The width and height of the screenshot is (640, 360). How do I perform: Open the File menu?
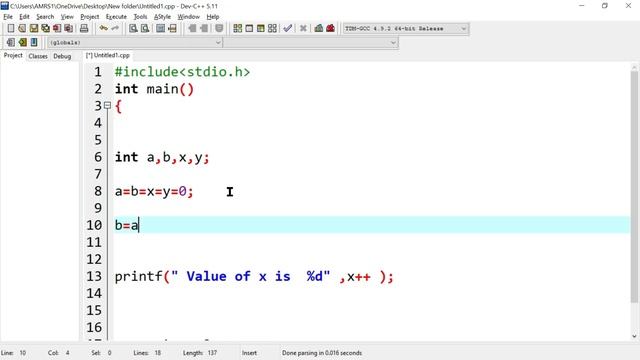[x=8, y=17]
